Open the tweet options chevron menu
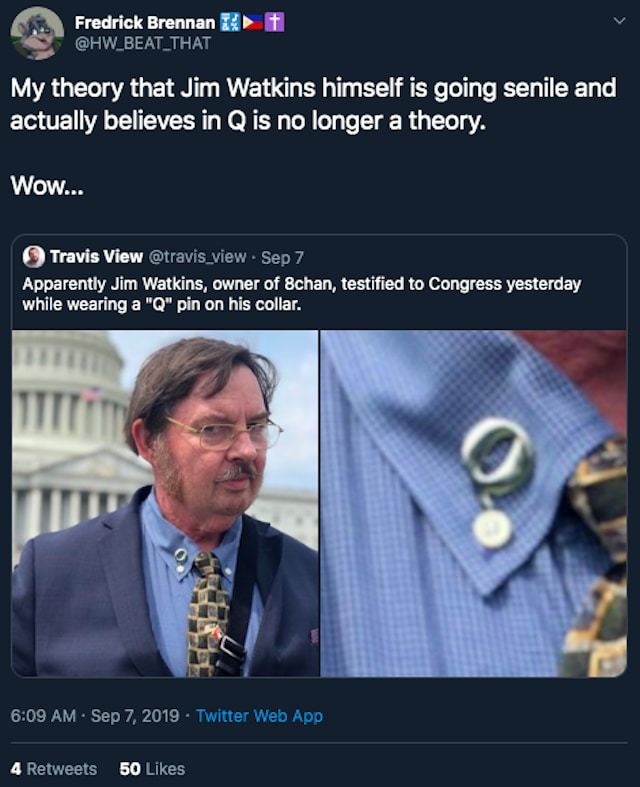This screenshot has height=787, width=640. pos(618,20)
